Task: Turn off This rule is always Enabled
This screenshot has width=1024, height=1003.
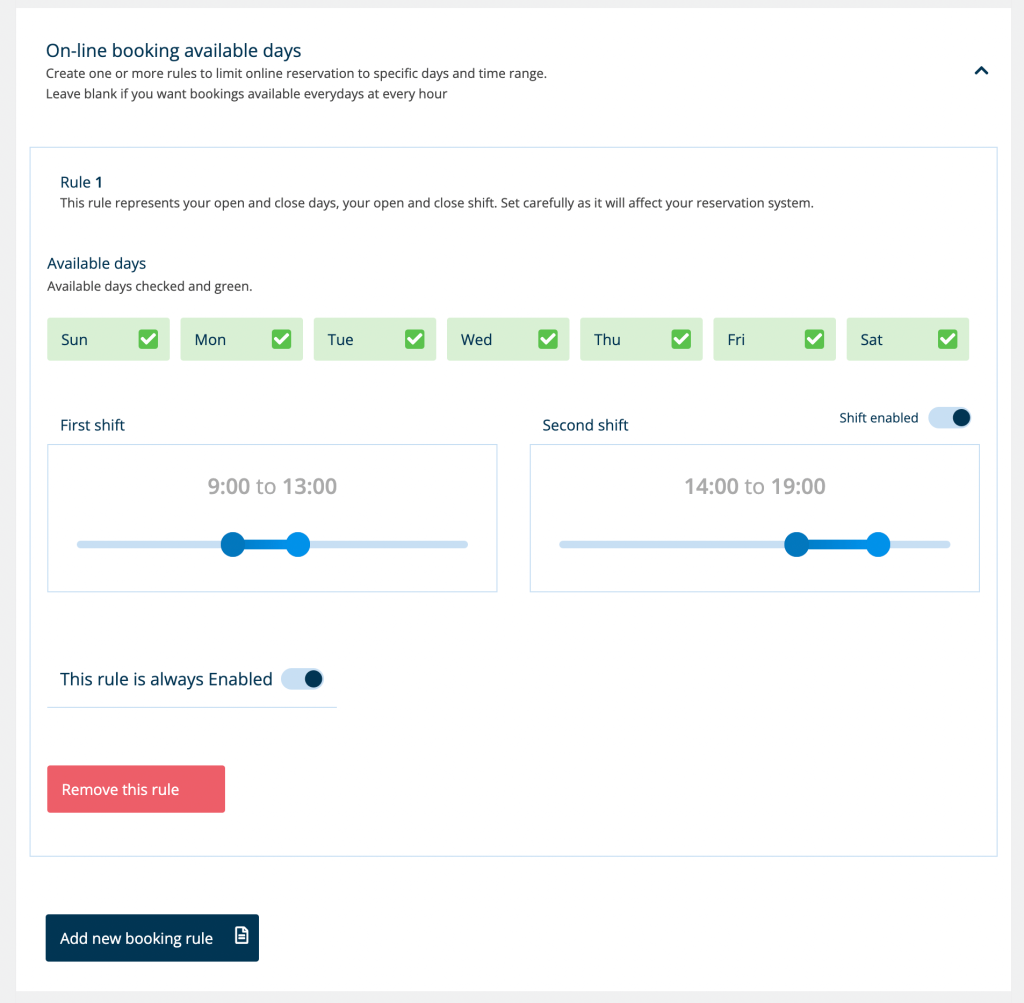Action: click(303, 679)
